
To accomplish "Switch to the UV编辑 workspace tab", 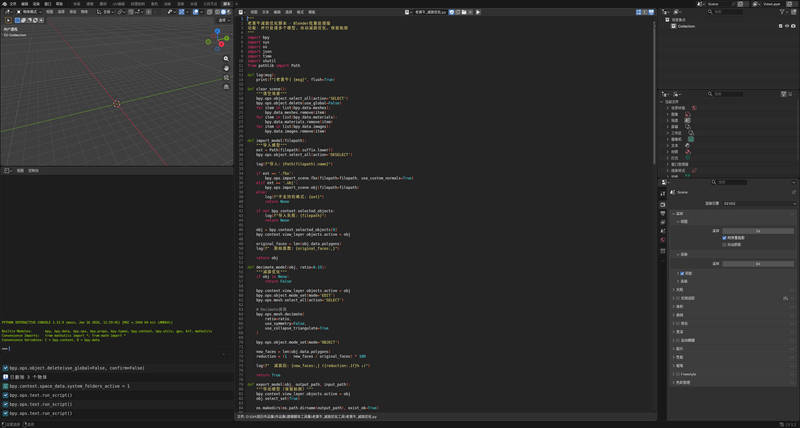I will 118,4.
